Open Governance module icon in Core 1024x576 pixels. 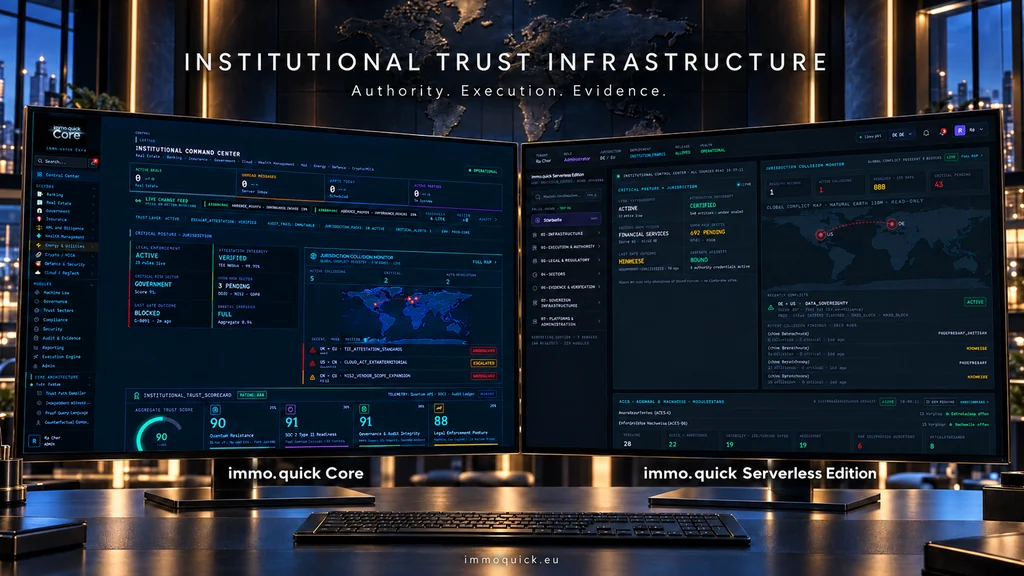37,302
